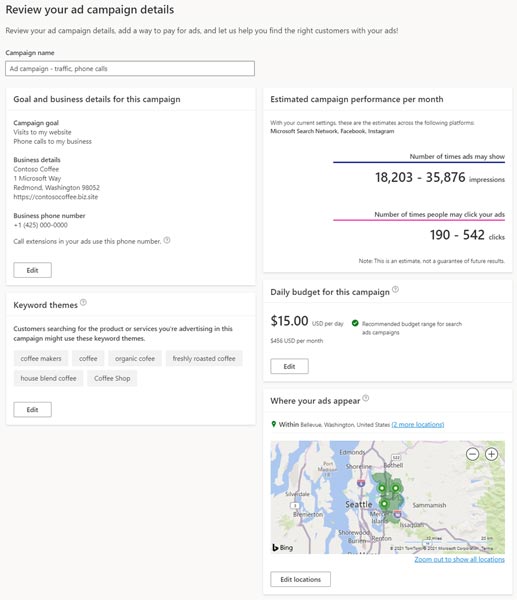The height and width of the screenshot is (600, 517).
Task: Click the +1 (425) 000-0000 phone number
Action: pyautogui.click(x=41, y=225)
